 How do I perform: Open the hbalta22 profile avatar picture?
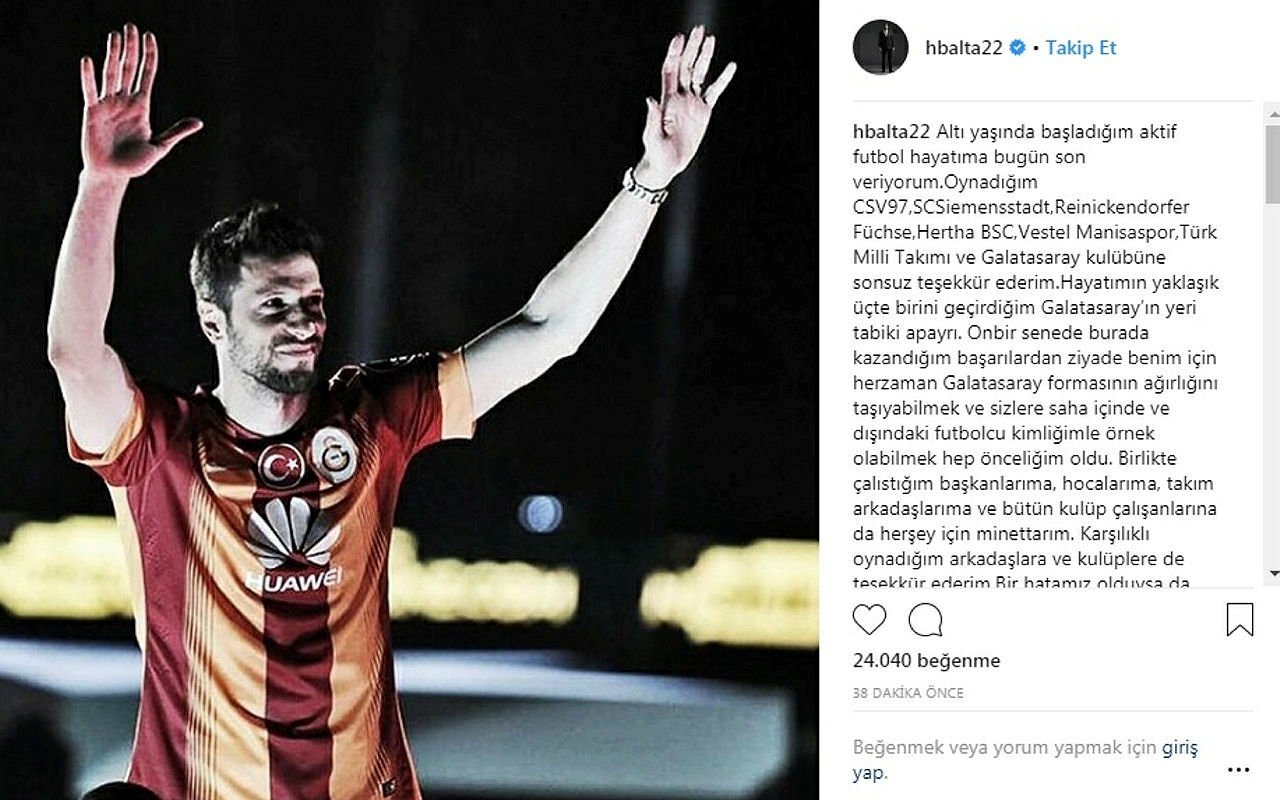pyautogui.click(x=880, y=47)
